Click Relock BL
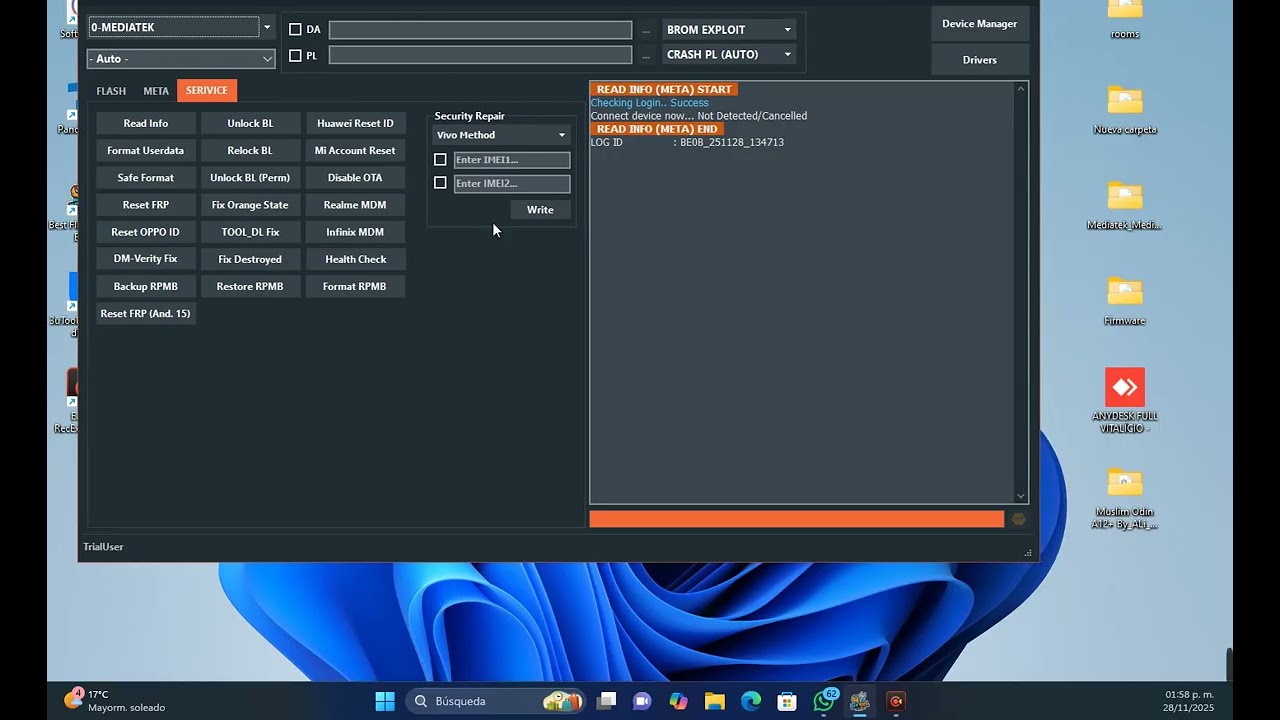 coord(250,150)
